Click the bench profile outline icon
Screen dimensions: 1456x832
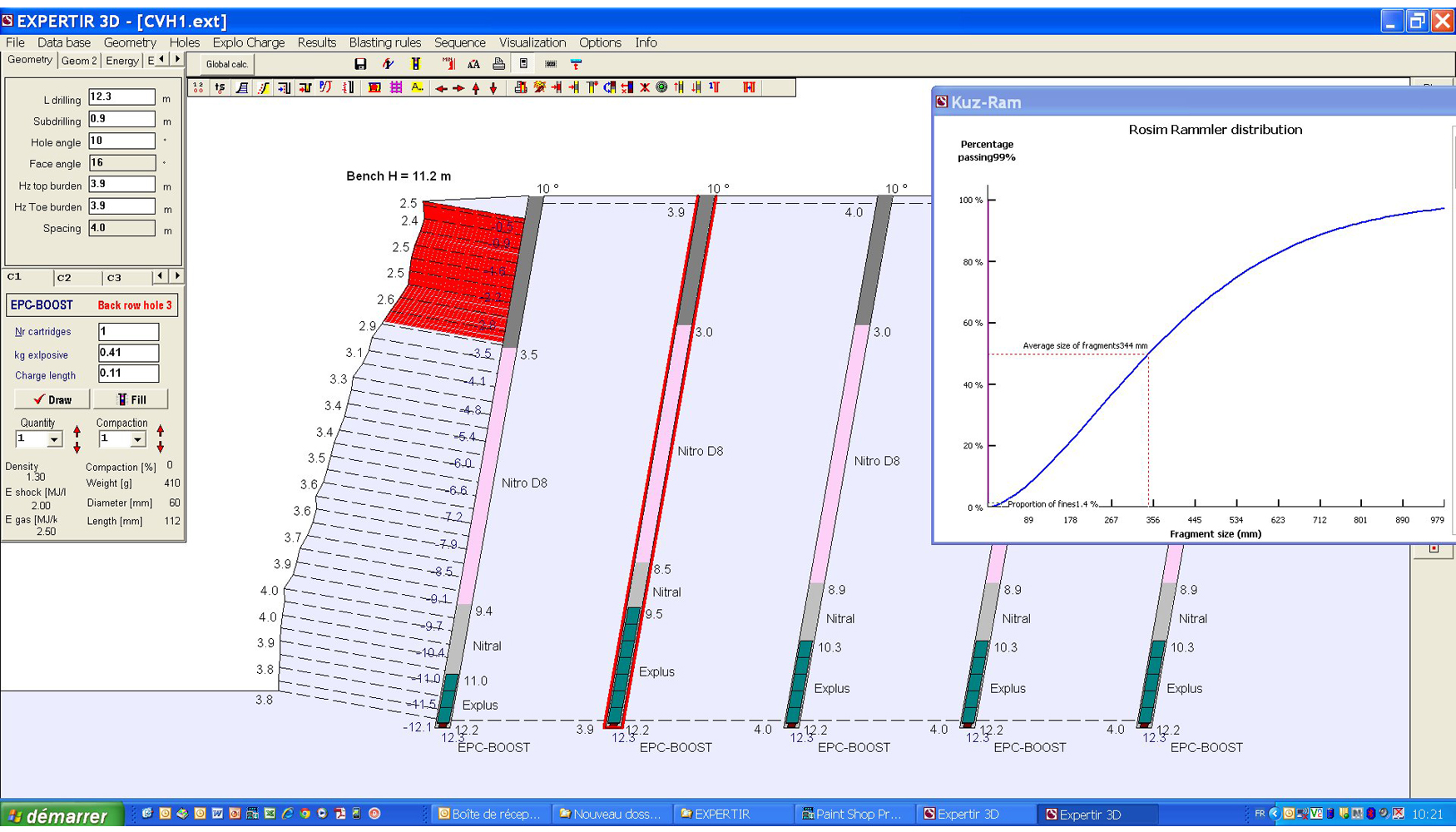click(x=241, y=87)
